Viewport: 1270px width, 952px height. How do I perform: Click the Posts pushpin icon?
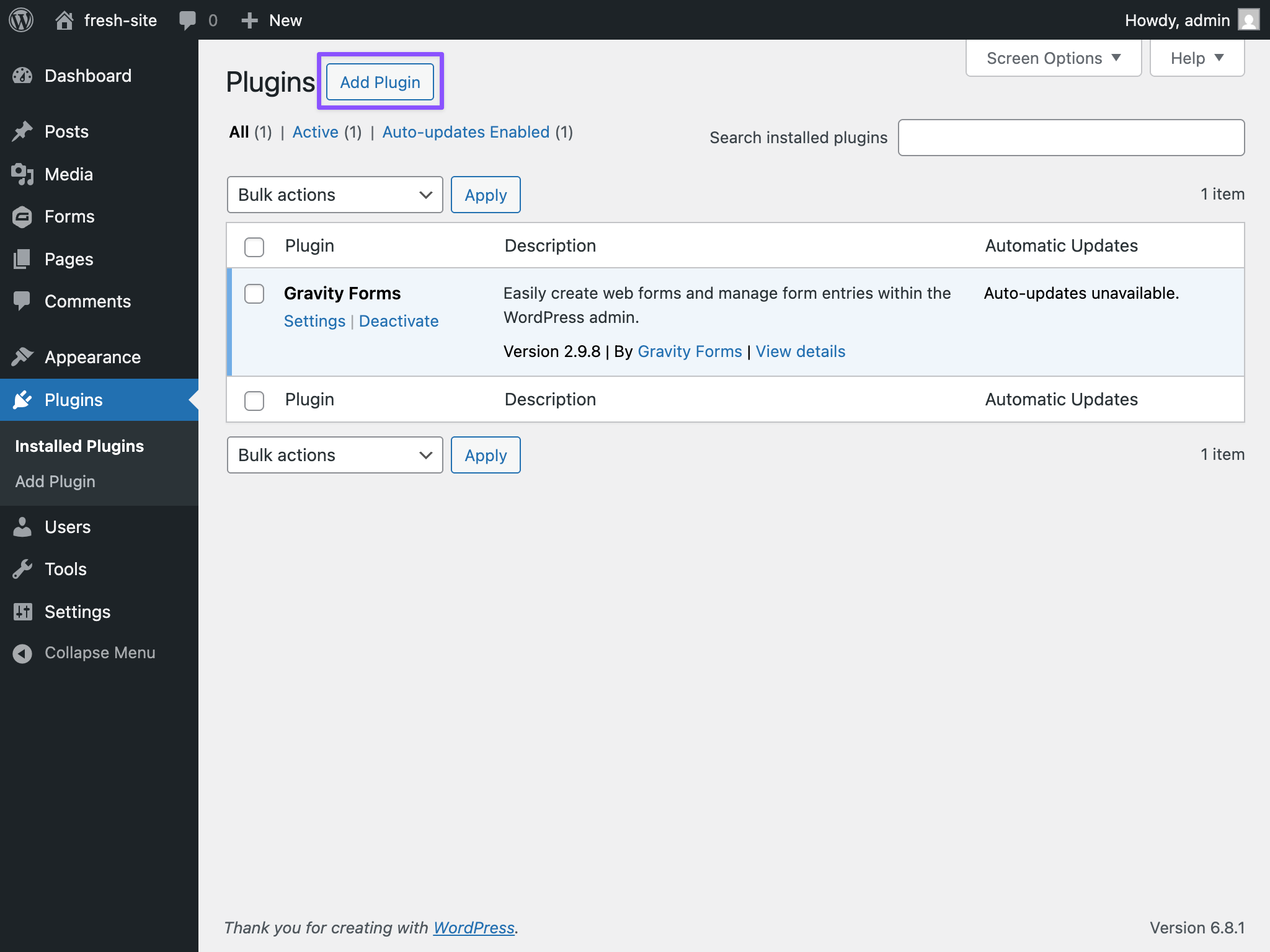click(x=22, y=131)
